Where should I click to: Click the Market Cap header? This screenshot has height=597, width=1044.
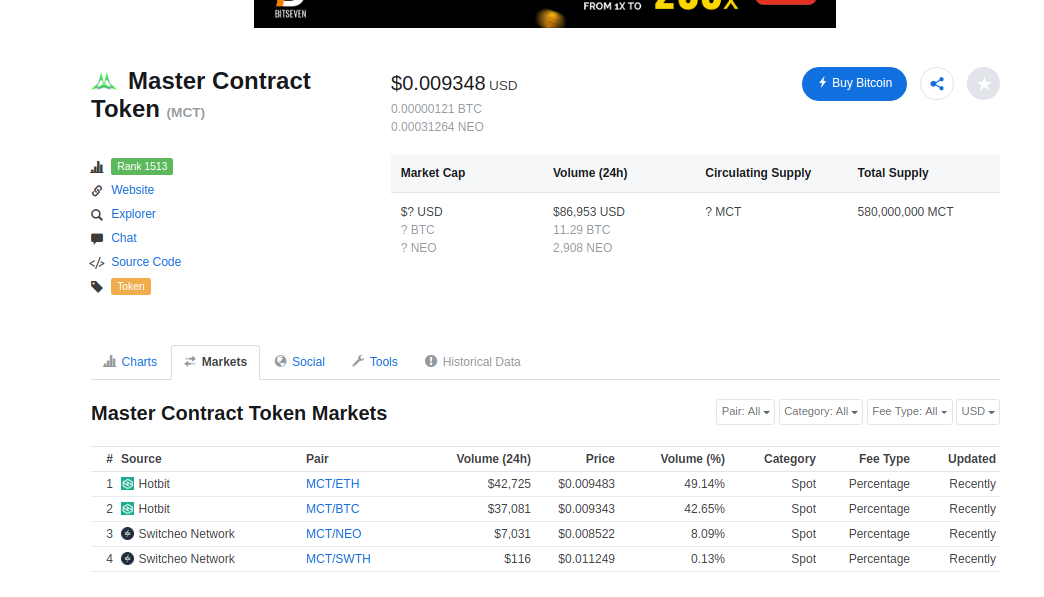tap(433, 173)
